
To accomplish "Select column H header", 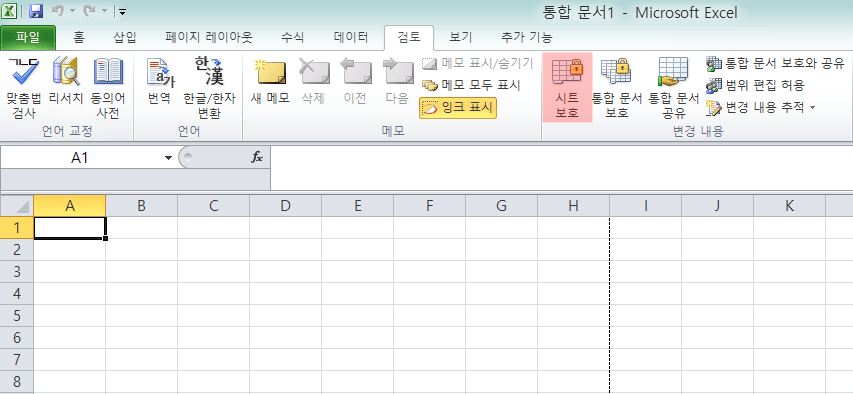I will pyautogui.click(x=573, y=206).
